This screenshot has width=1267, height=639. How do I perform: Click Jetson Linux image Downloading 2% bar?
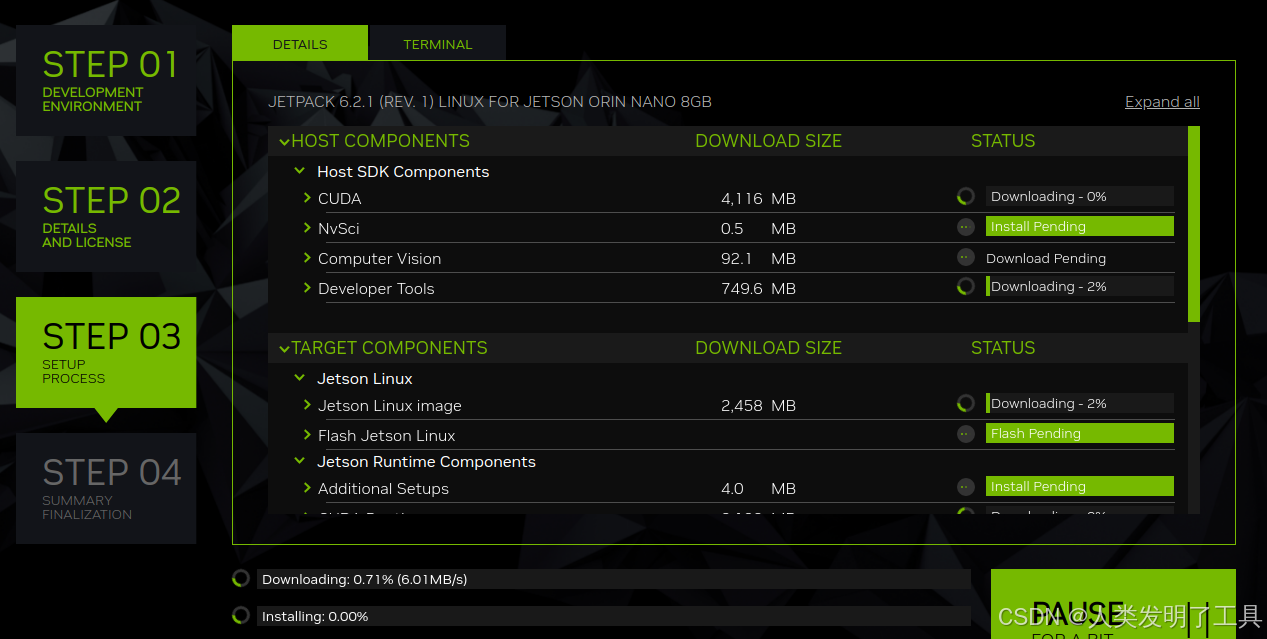coord(1080,404)
